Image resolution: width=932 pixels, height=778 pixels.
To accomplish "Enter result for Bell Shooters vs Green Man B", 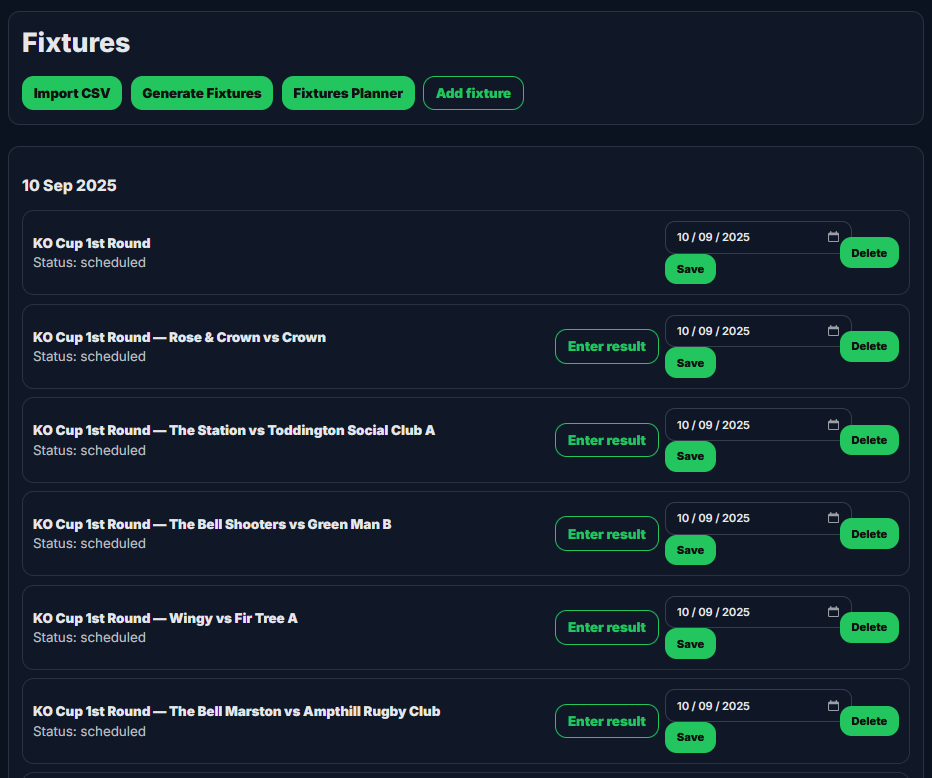I will click(607, 534).
